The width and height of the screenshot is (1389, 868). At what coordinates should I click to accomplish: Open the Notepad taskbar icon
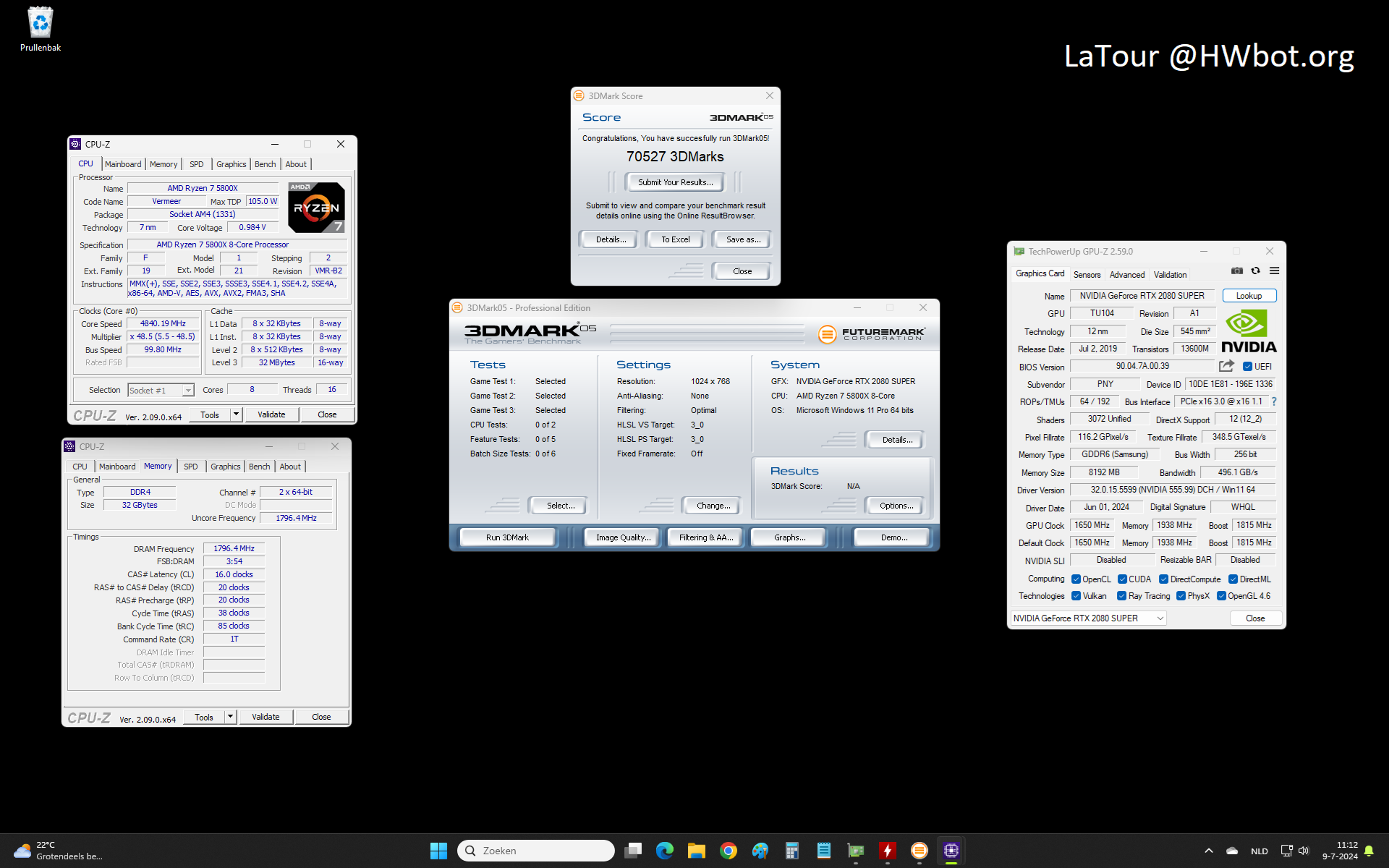click(x=824, y=851)
